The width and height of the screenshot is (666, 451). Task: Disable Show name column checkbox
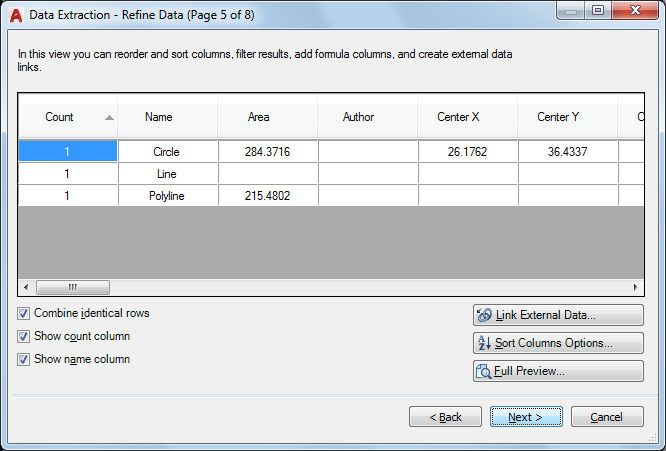pyautogui.click(x=24, y=359)
